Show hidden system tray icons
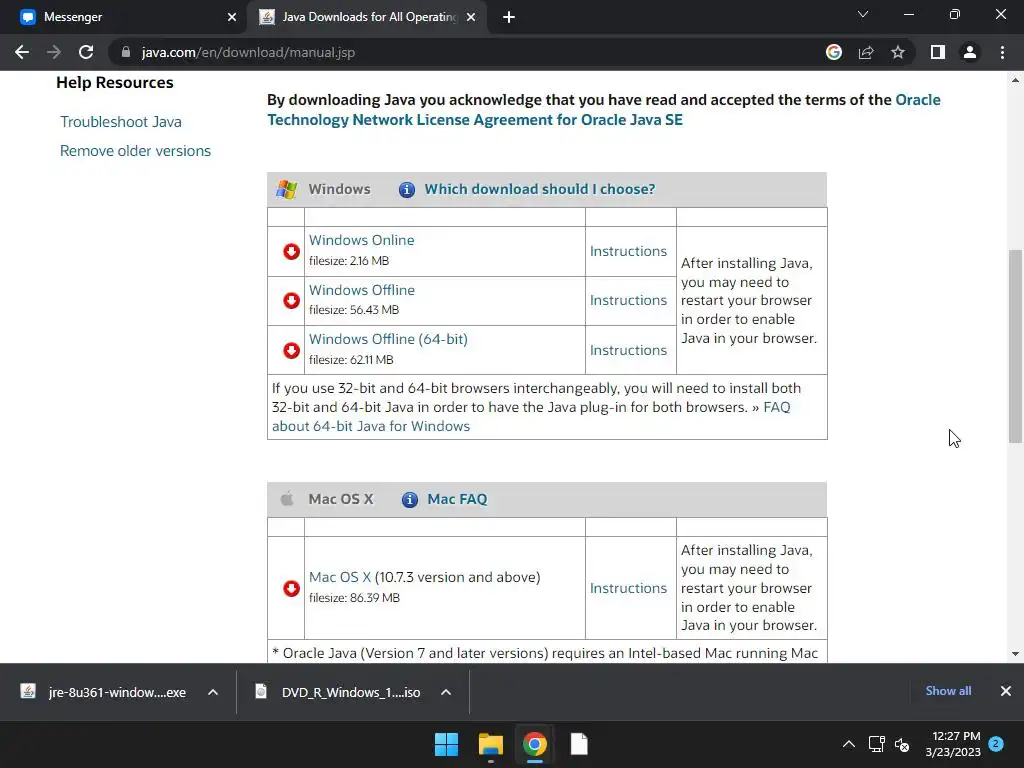 [848, 744]
